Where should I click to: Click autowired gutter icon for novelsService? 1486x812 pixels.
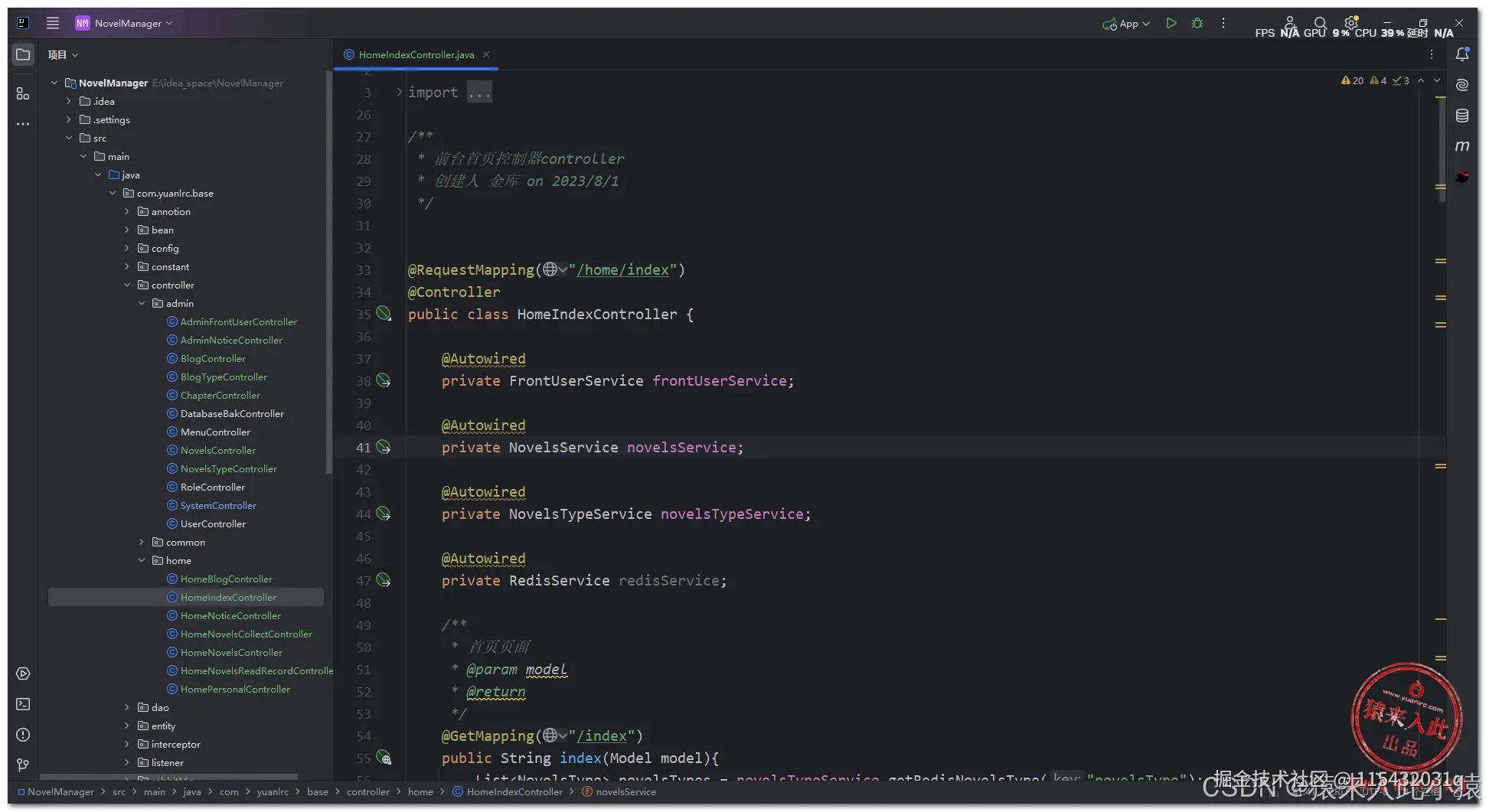pos(384,447)
